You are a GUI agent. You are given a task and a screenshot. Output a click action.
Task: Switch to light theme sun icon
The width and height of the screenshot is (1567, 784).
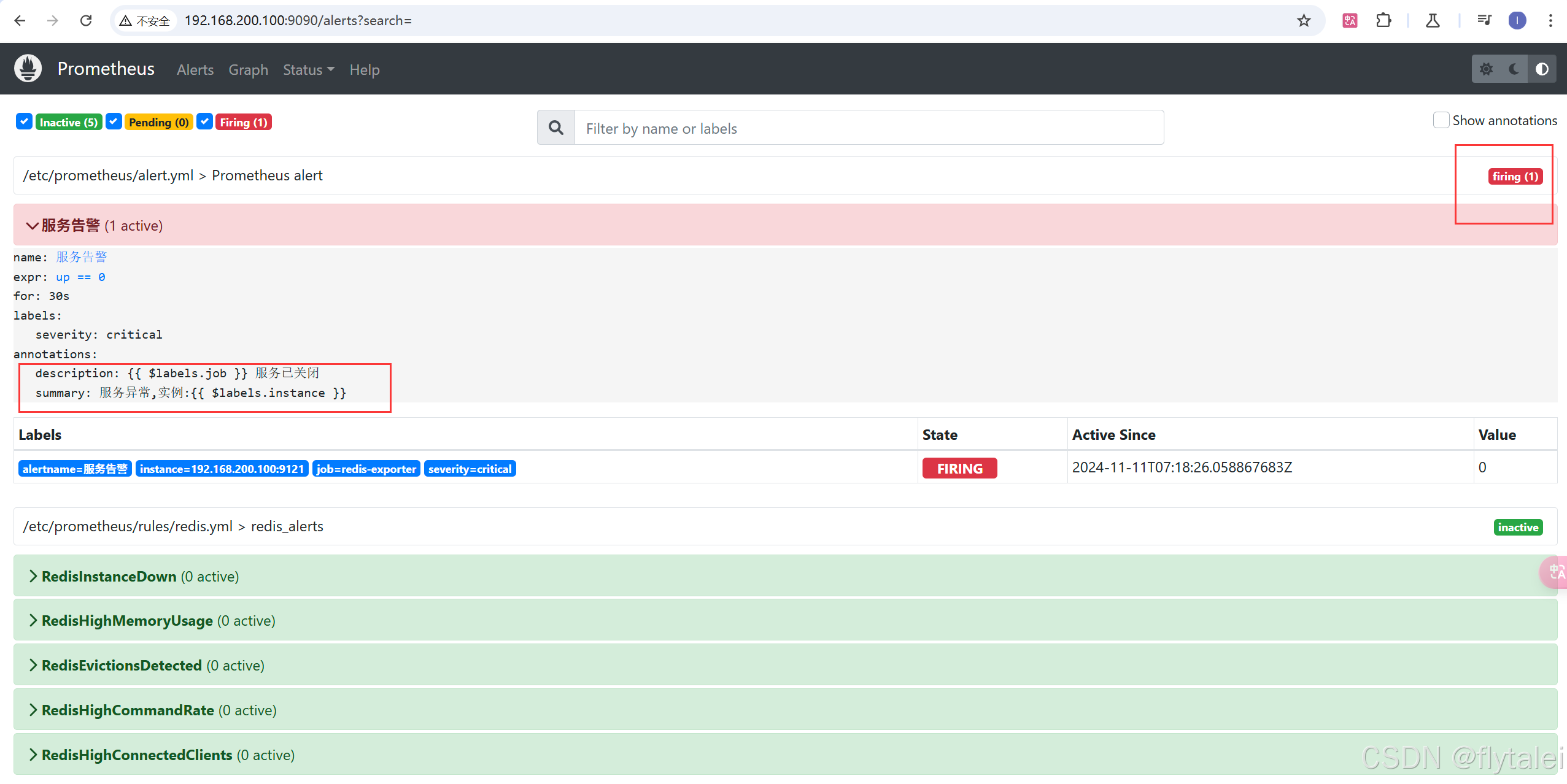pos(1486,69)
